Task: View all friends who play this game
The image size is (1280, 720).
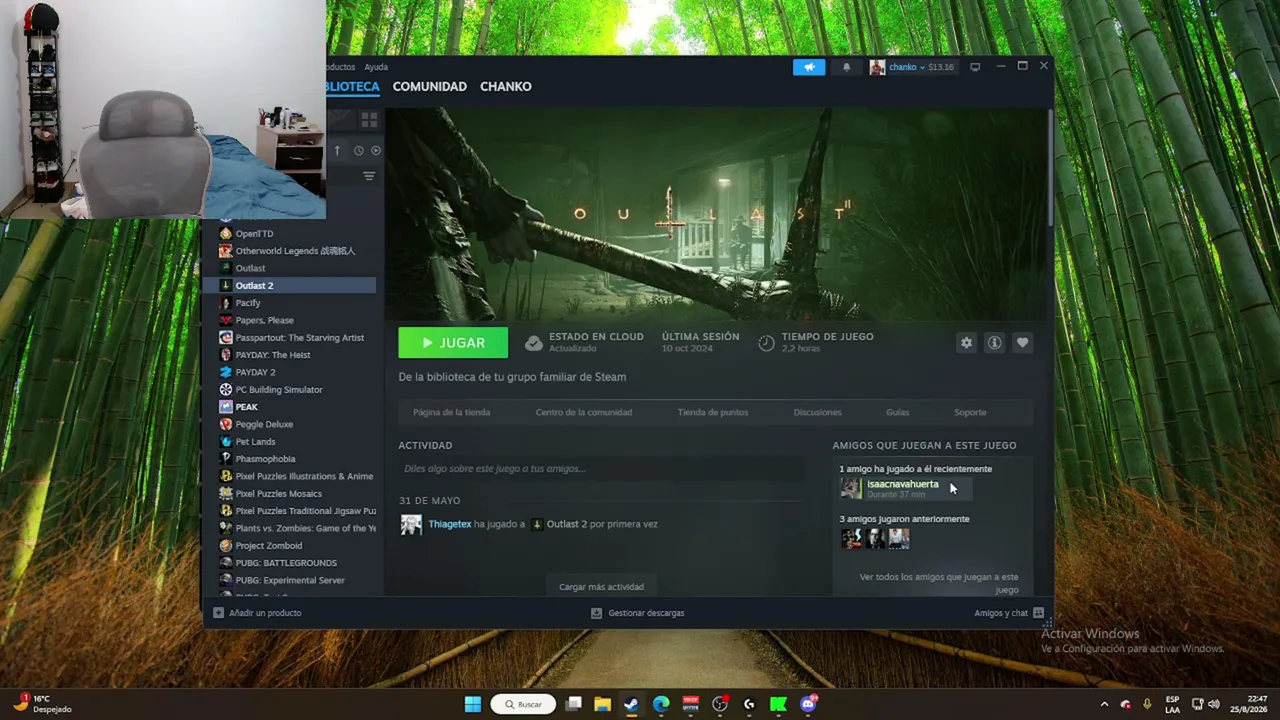Action: tap(939, 583)
